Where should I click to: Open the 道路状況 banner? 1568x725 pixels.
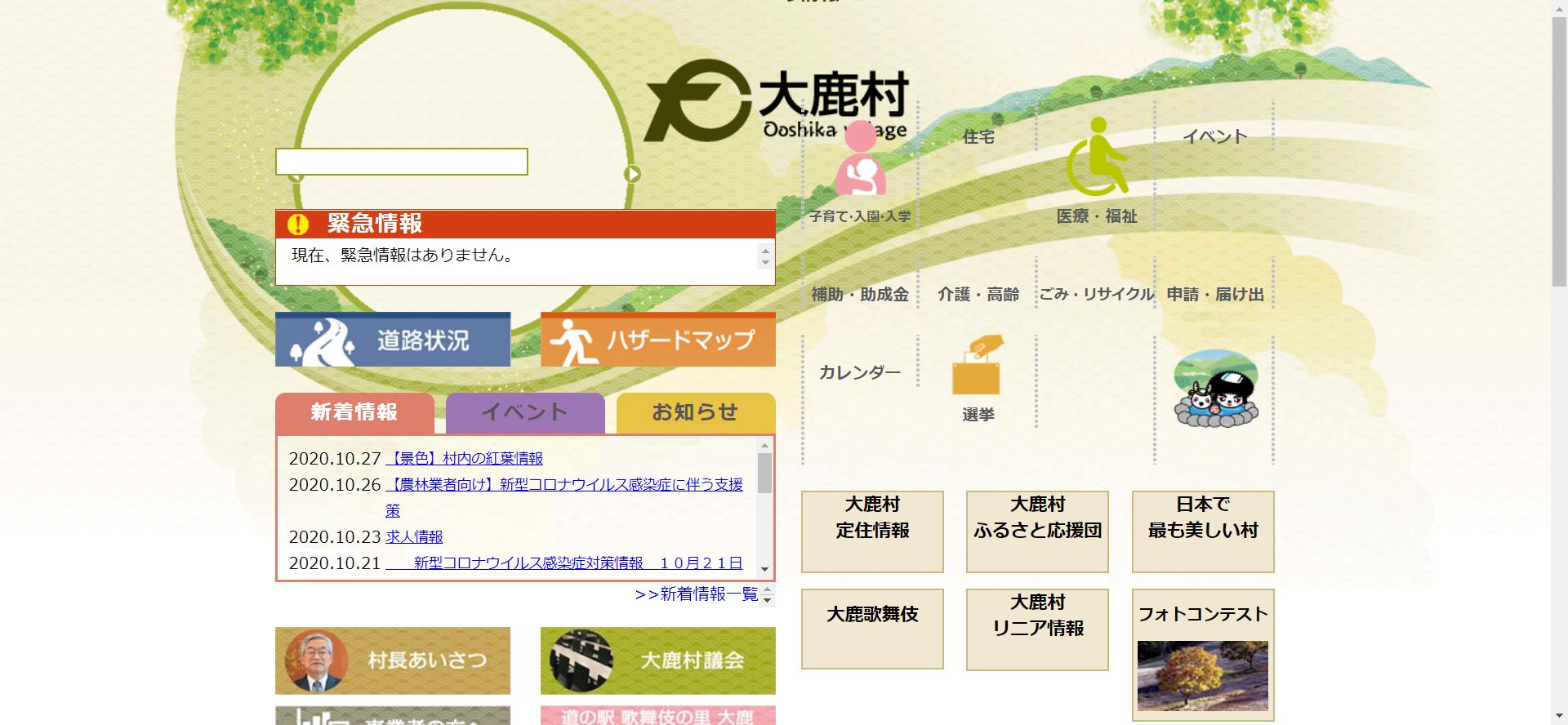tap(393, 339)
